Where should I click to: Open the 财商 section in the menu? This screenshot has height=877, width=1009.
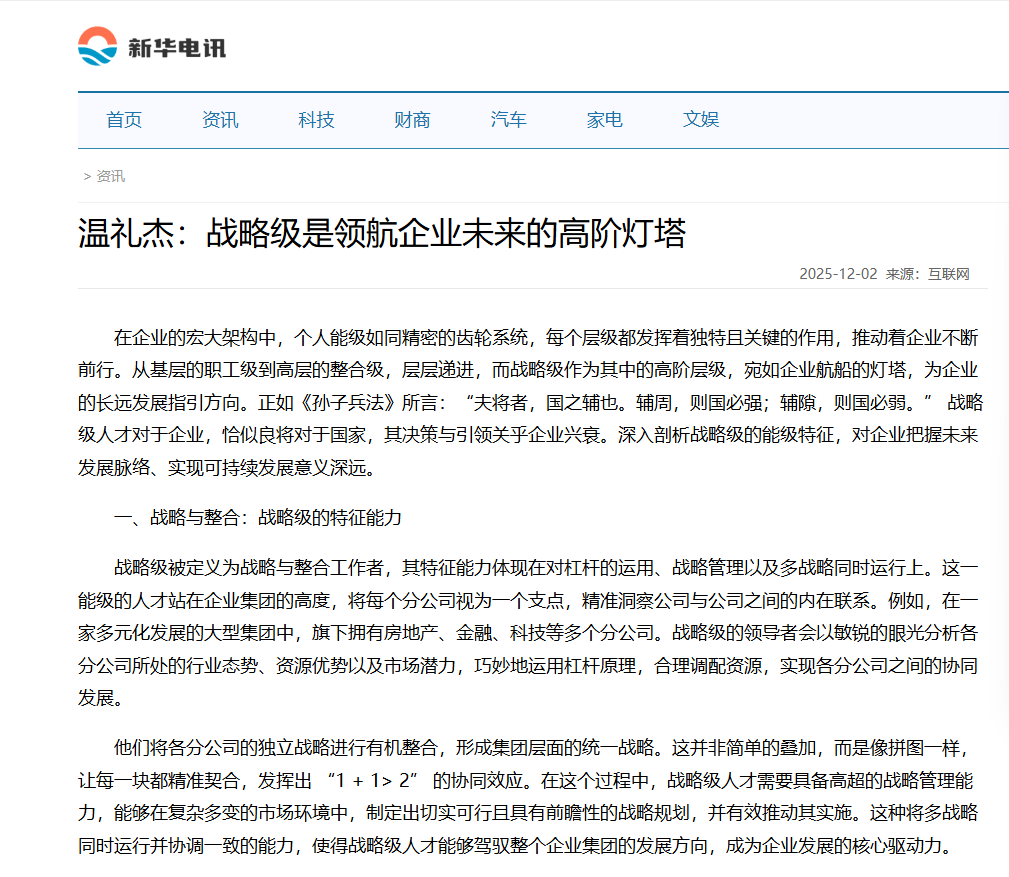(412, 119)
